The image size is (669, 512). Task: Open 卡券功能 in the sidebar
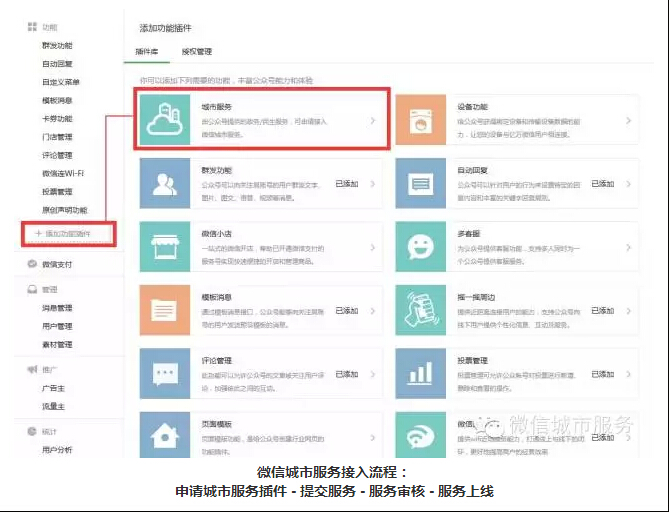[x=57, y=119]
